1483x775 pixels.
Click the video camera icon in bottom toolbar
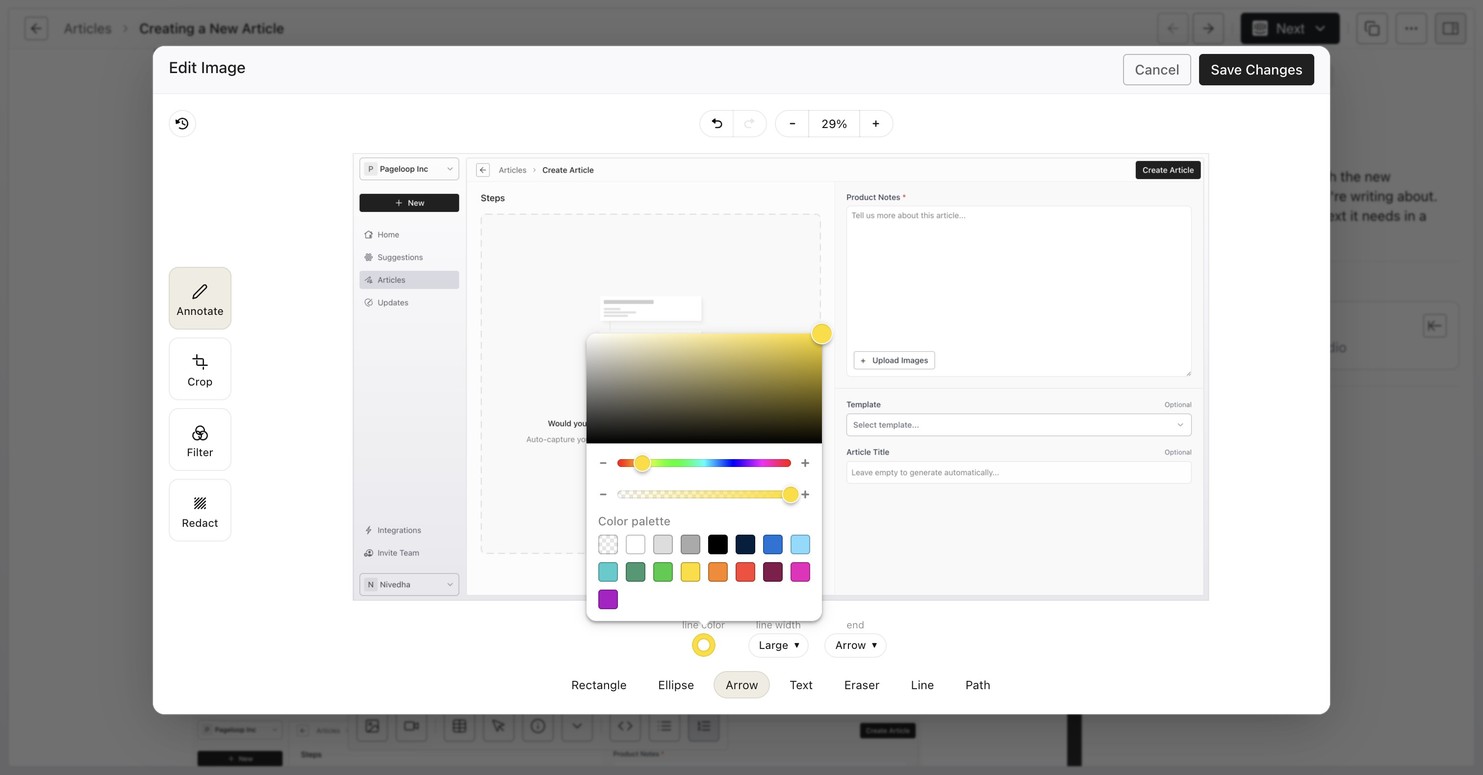411,726
